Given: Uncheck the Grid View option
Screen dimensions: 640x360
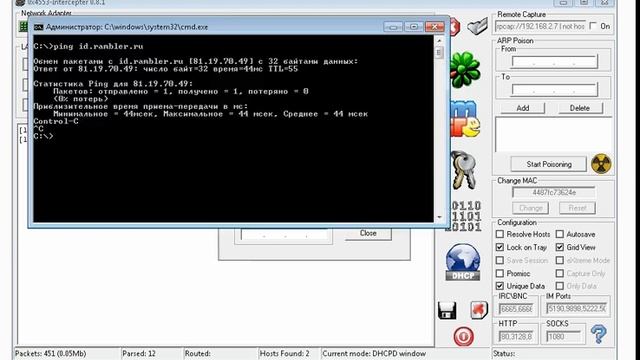Looking at the screenshot, I should click(560, 247).
